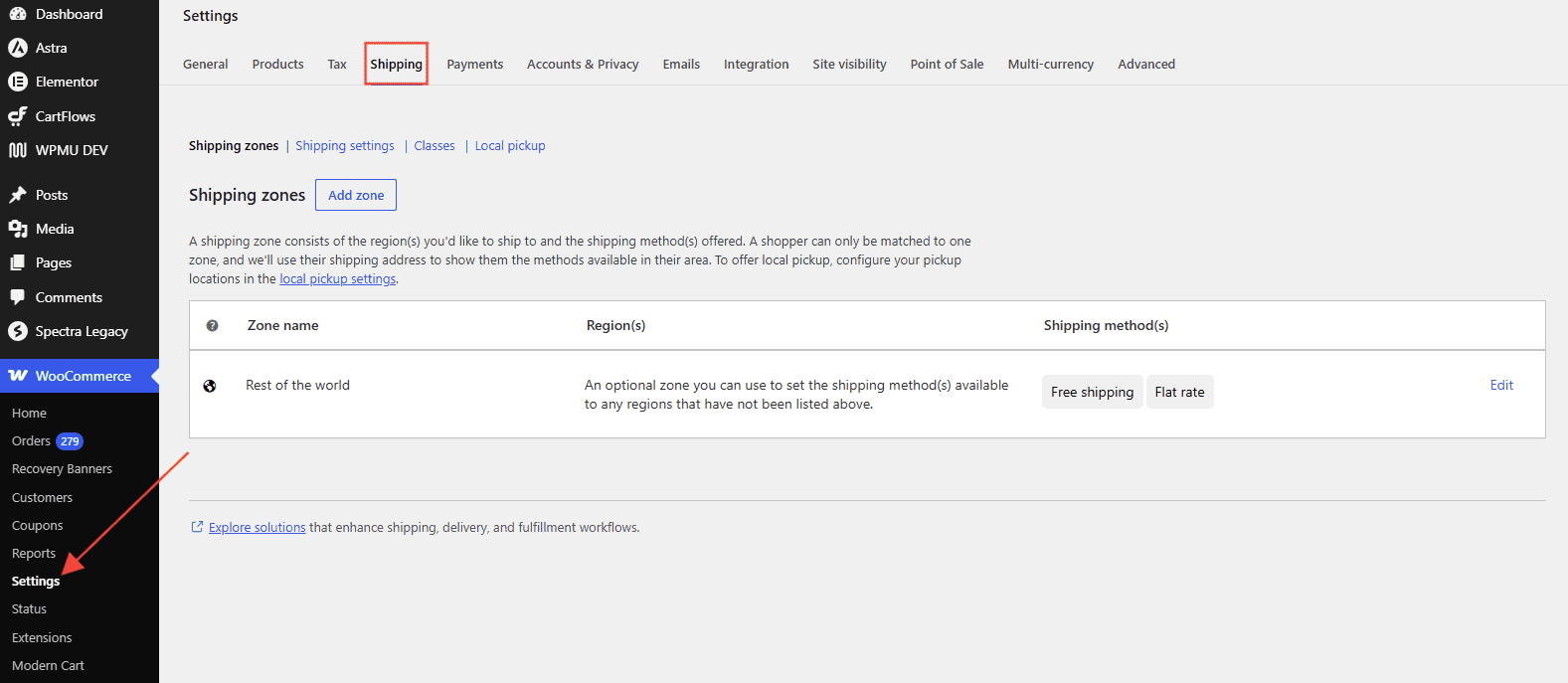Open Accounts & Privacy tab

[x=583, y=64]
